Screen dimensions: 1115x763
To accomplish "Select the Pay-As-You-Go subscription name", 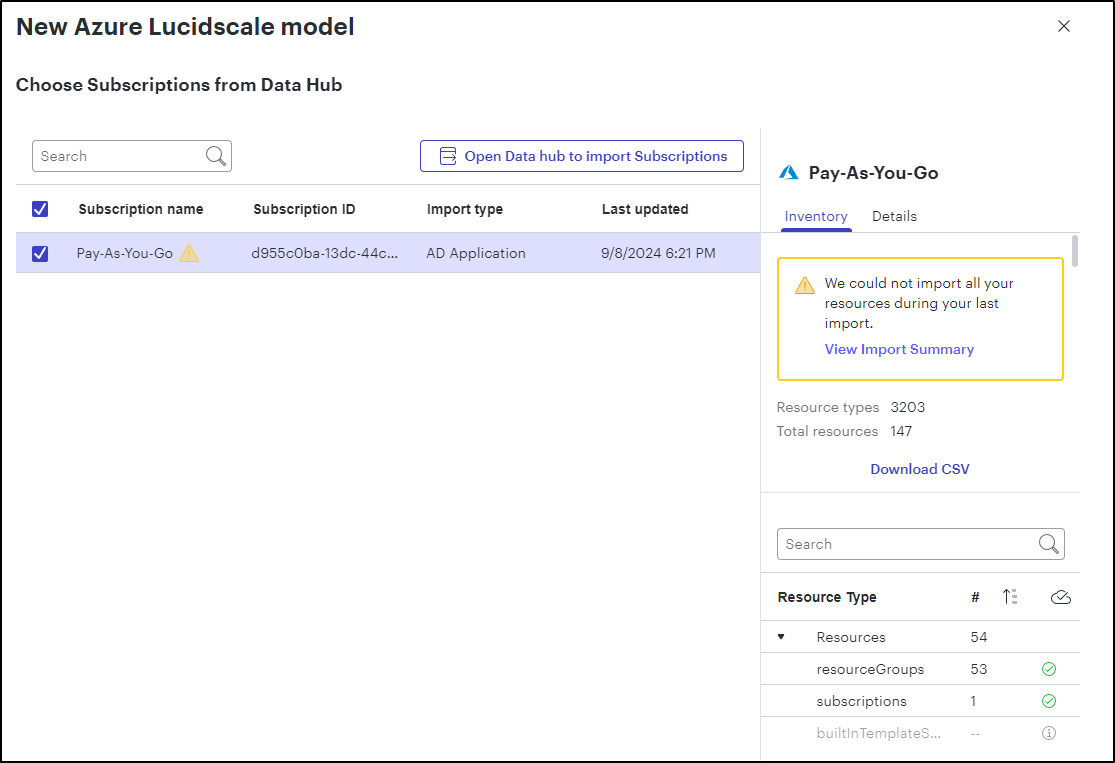I will click(124, 253).
